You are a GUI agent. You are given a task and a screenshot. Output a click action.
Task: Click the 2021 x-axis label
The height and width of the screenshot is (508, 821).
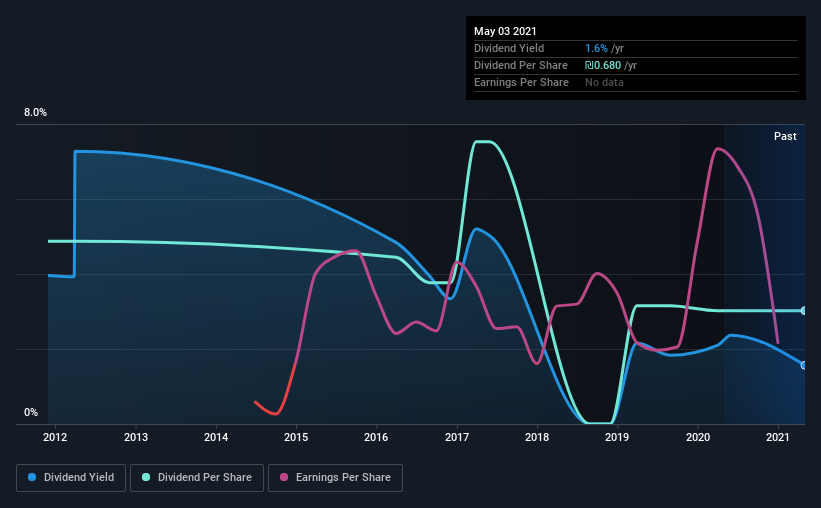coord(778,437)
